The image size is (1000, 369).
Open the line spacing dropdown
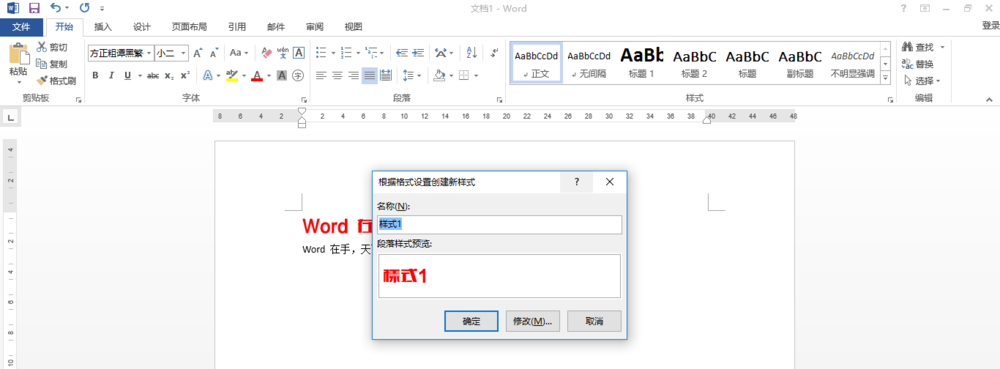coord(413,76)
